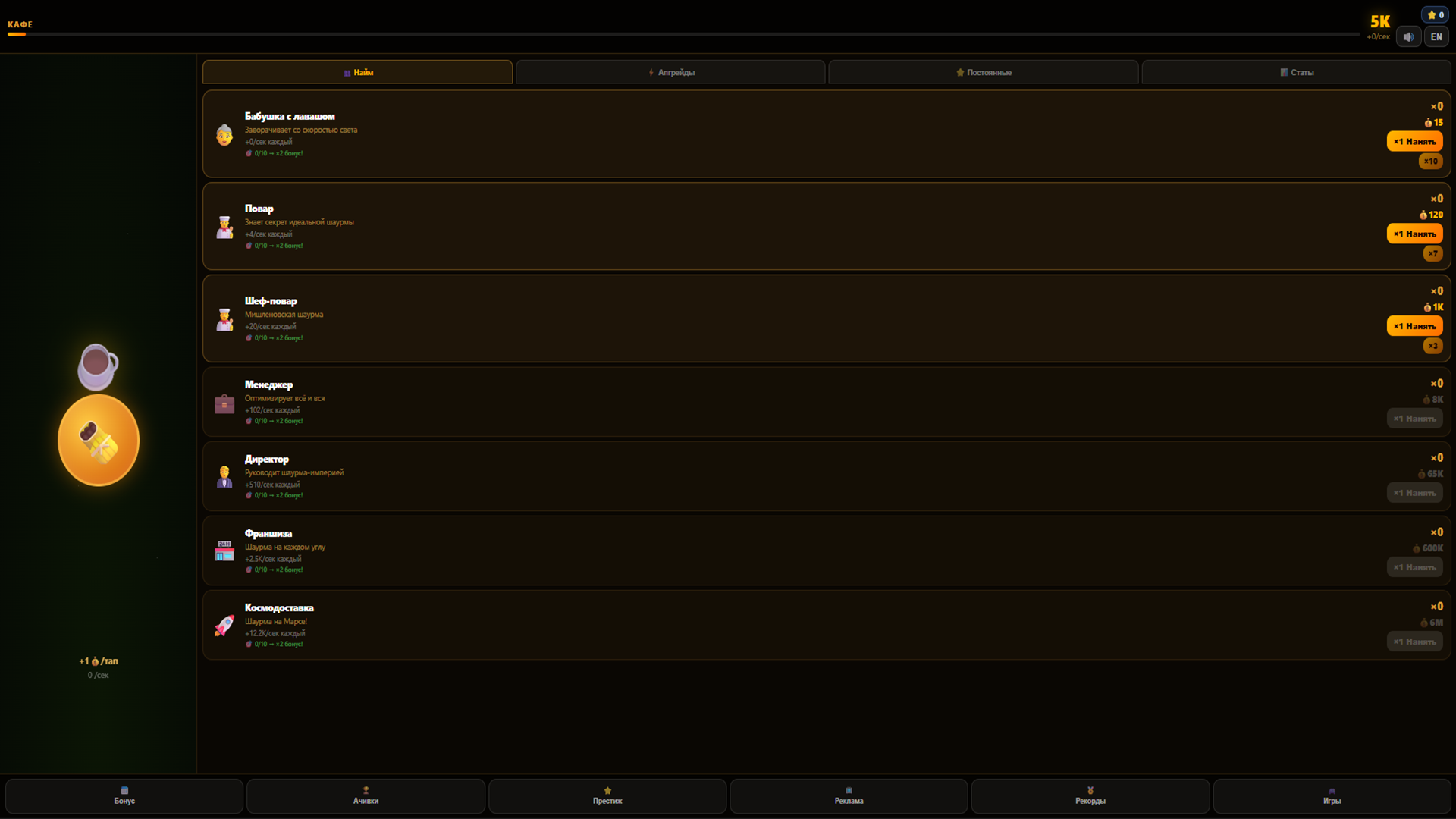Open the Постоянные tab
The height and width of the screenshot is (819, 1456).
point(984,72)
